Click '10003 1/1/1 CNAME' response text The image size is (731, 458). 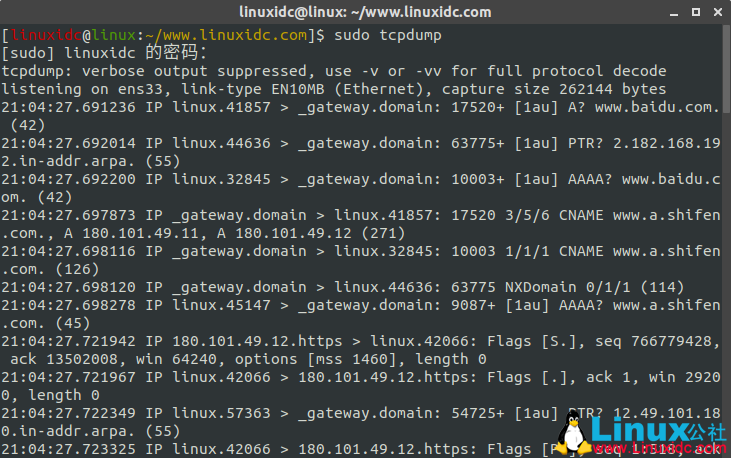(x=527, y=251)
